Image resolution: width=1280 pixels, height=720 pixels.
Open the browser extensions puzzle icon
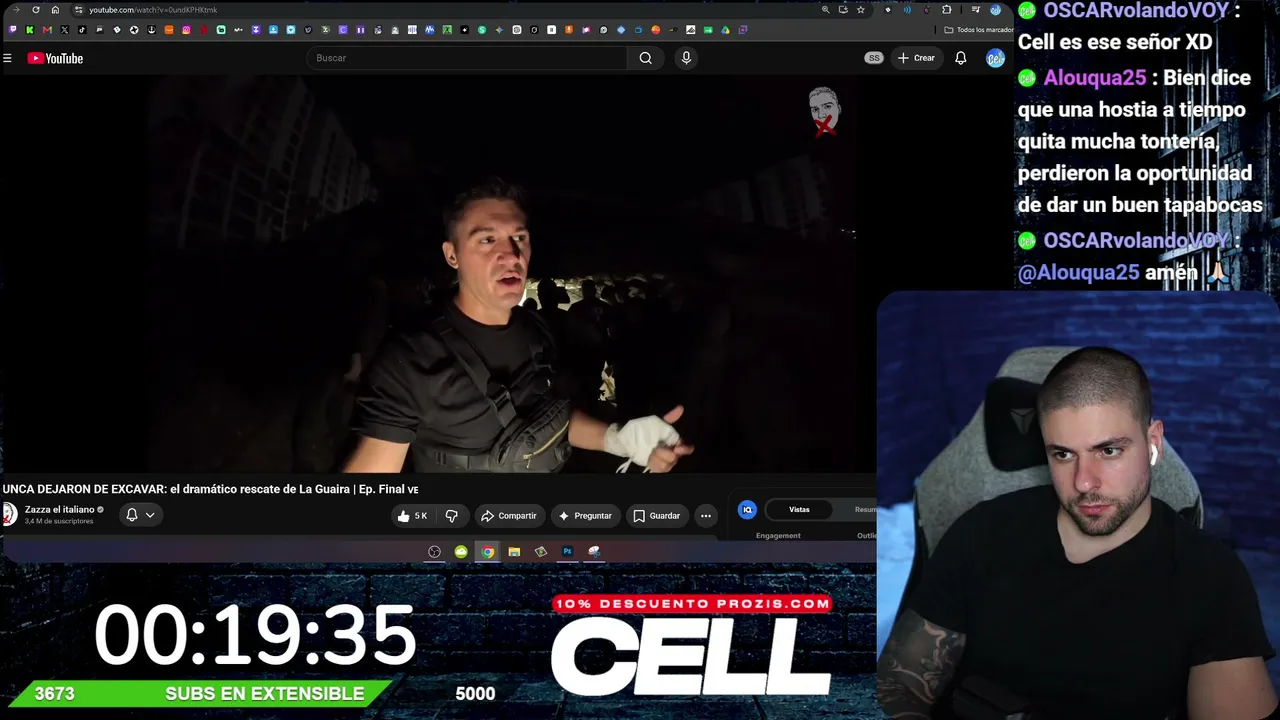coord(947,10)
